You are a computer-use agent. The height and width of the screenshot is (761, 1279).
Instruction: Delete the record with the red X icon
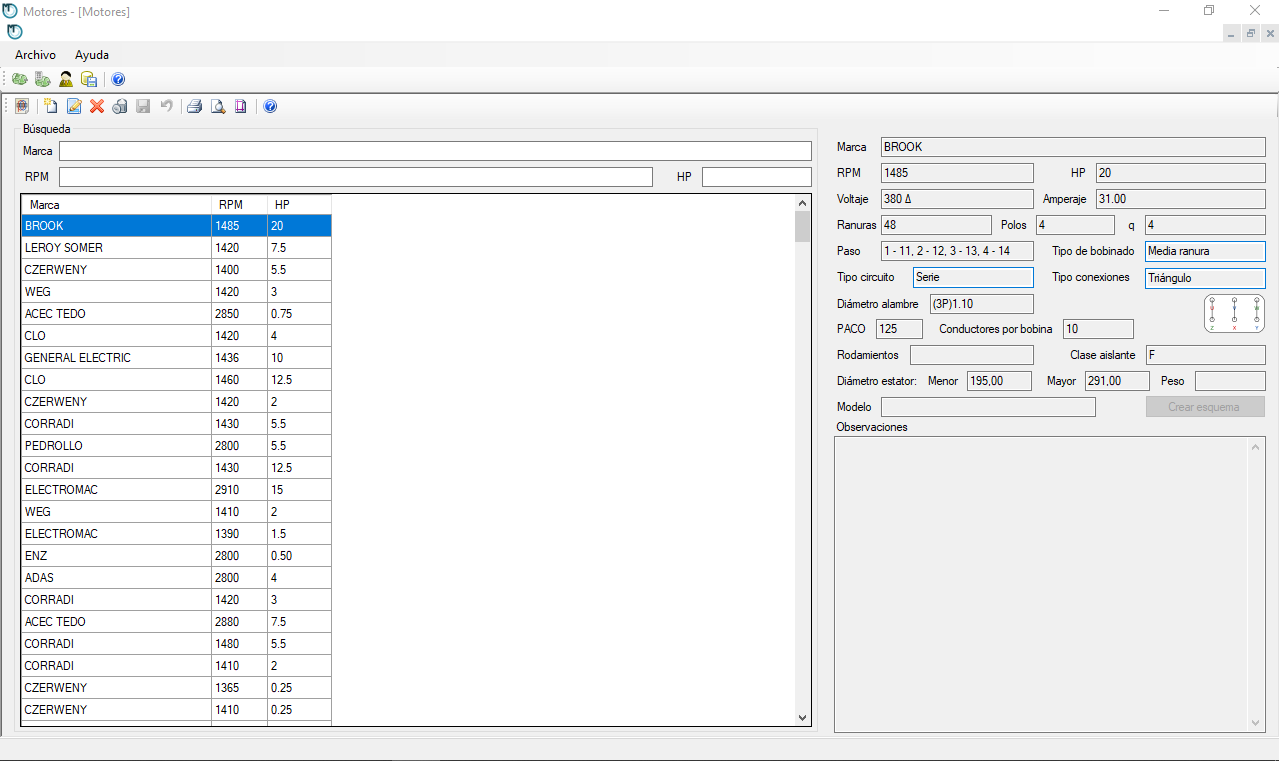coord(97,106)
